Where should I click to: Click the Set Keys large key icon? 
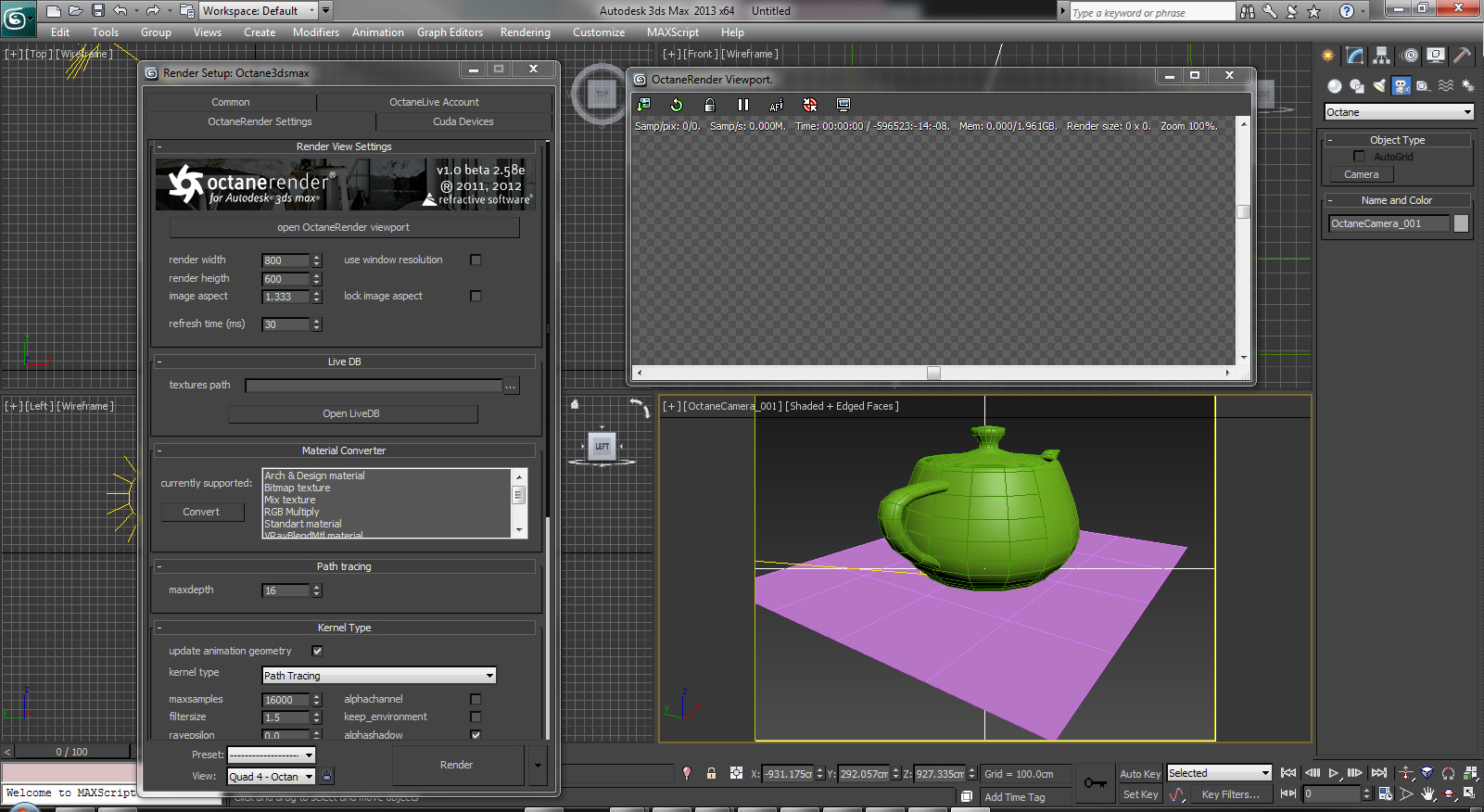1096,783
